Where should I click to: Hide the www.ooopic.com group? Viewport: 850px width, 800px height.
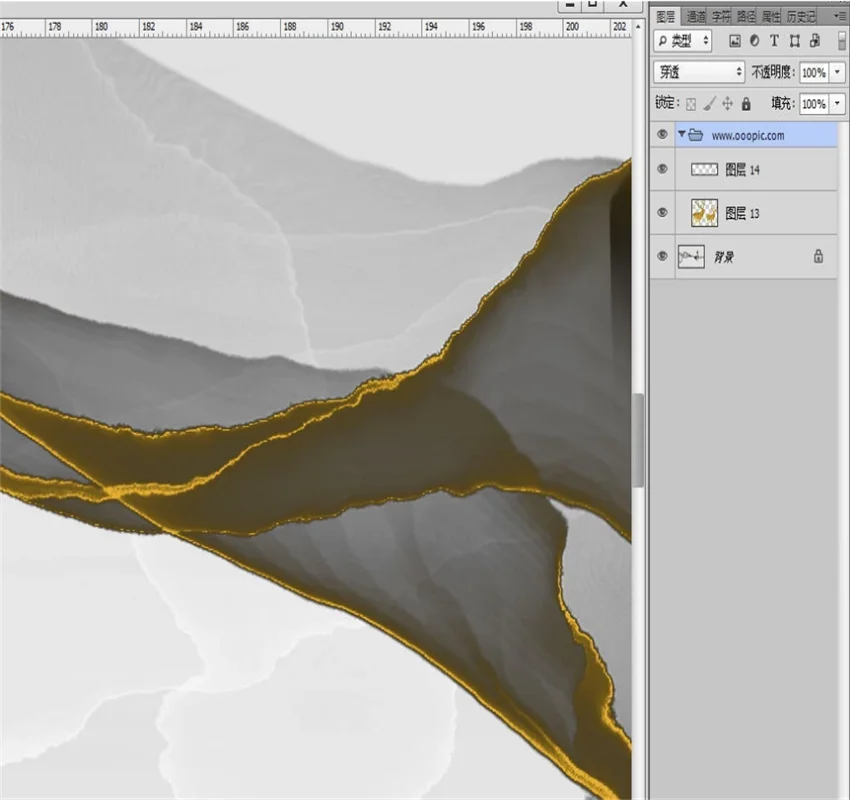(662, 135)
